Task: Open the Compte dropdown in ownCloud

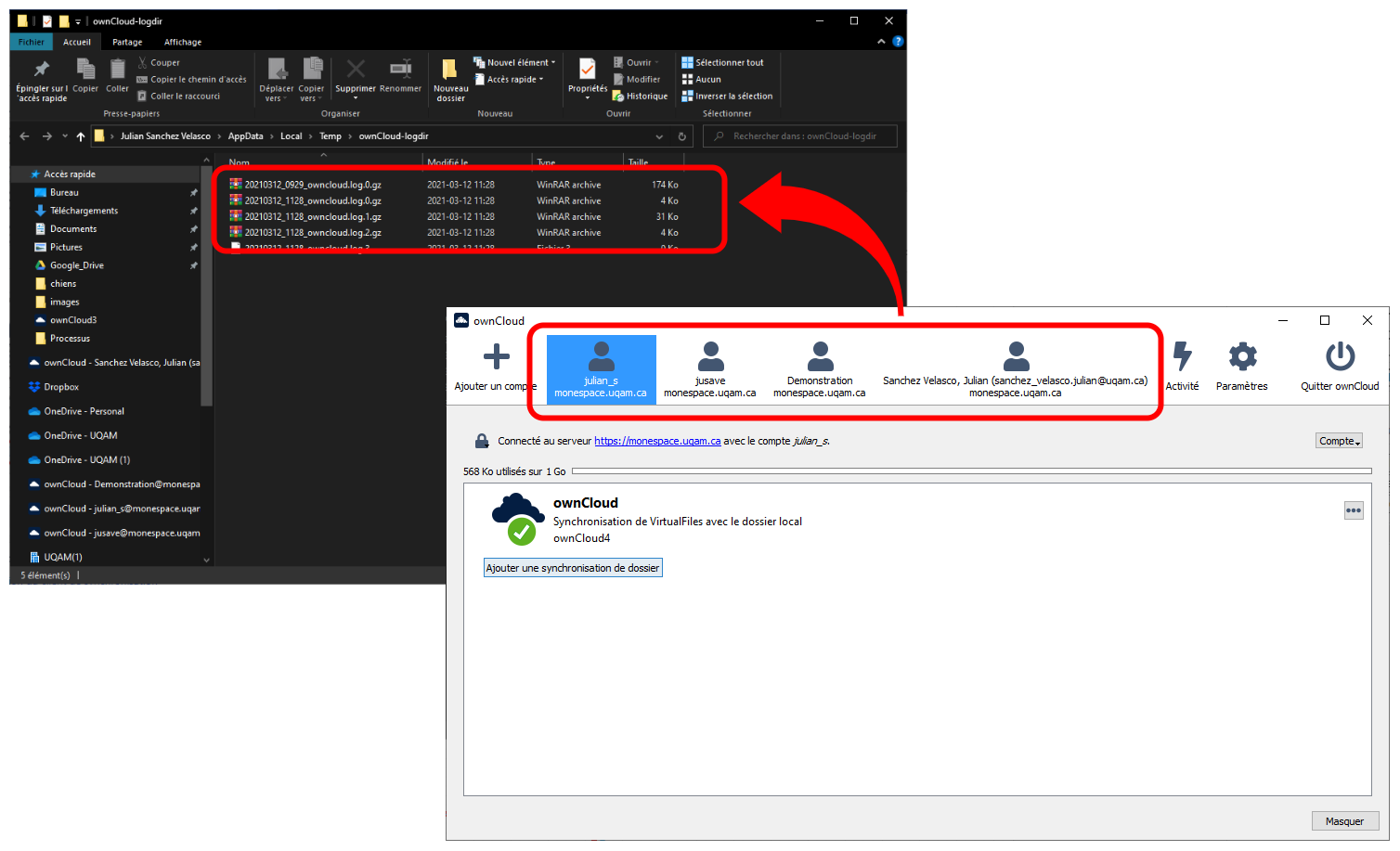Action: [x=1339, y=441]
